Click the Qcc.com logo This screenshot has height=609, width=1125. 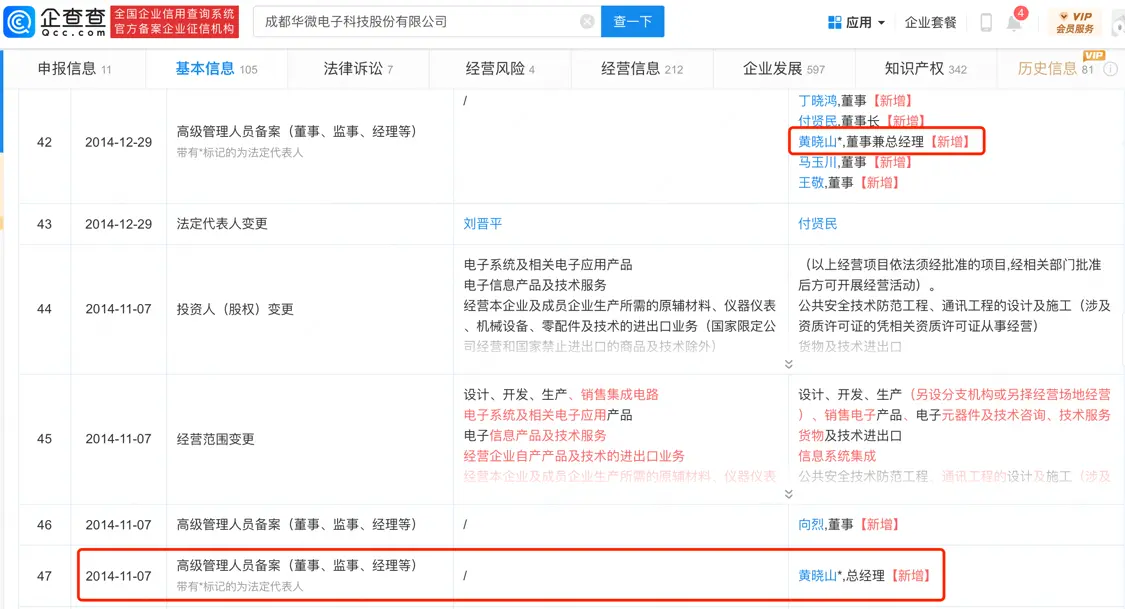(x=55, y=22)
